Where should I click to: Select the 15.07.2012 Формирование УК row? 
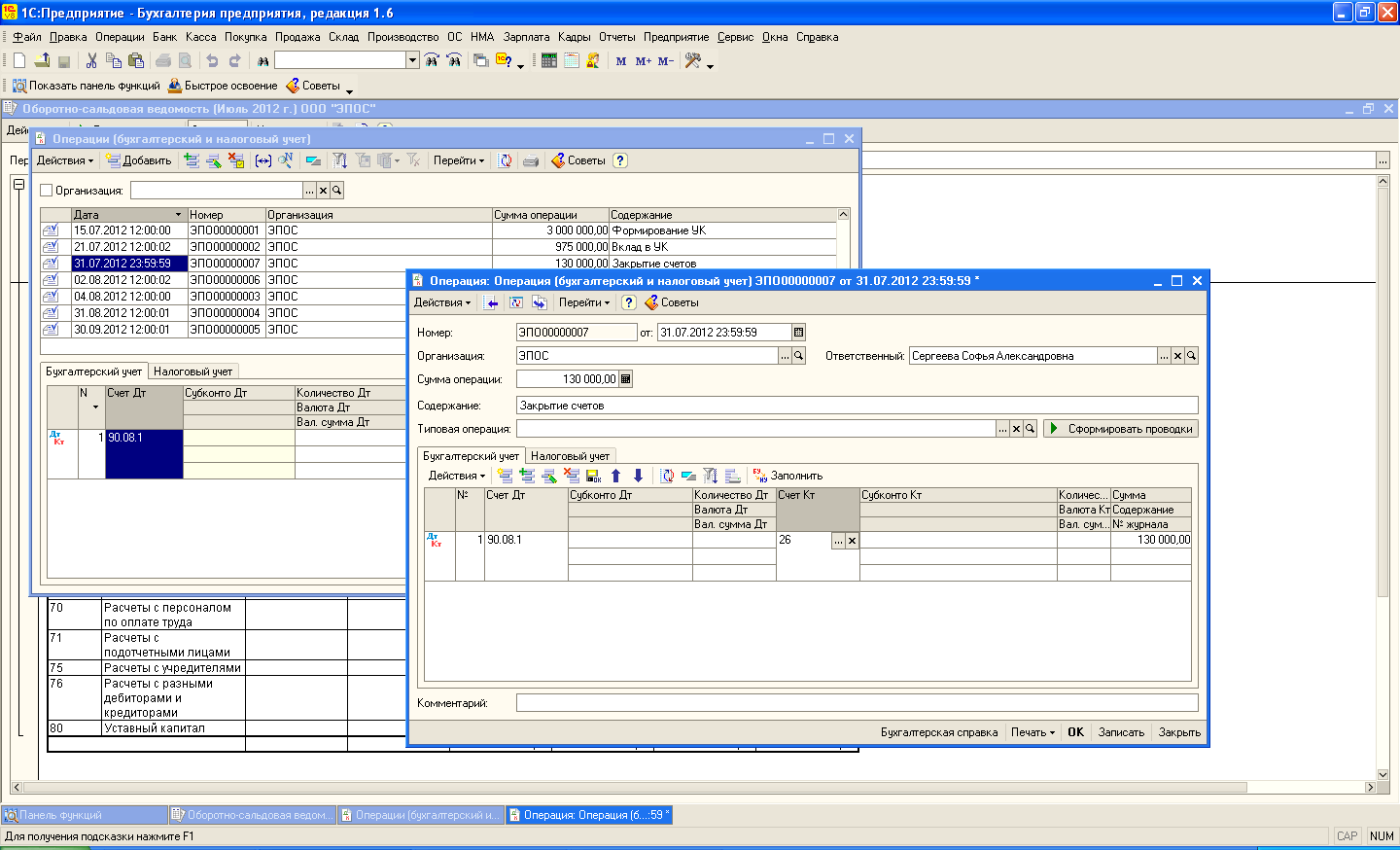point(438,230)
